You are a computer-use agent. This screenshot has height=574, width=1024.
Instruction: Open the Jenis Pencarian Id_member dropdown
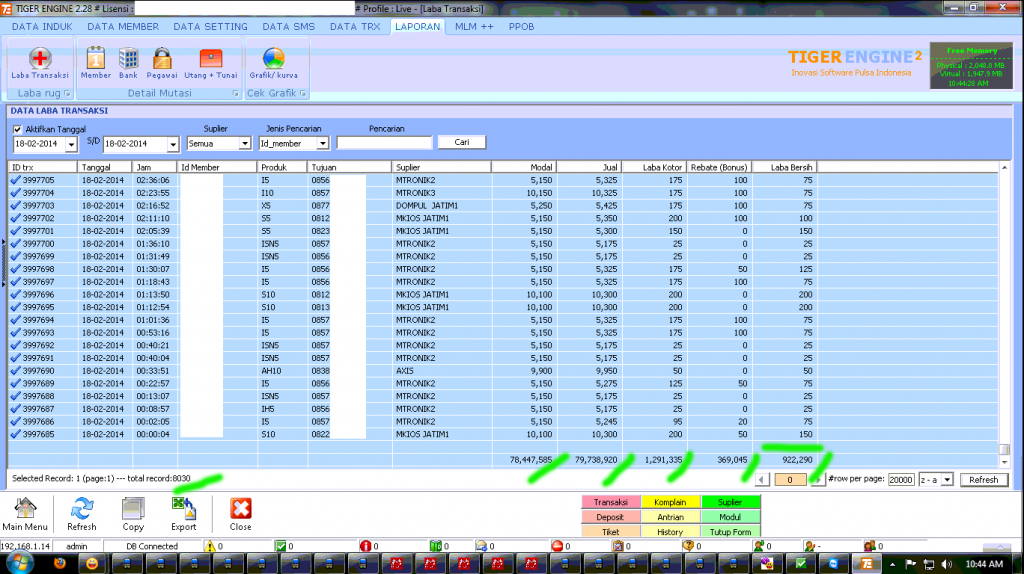click(324, 144)
